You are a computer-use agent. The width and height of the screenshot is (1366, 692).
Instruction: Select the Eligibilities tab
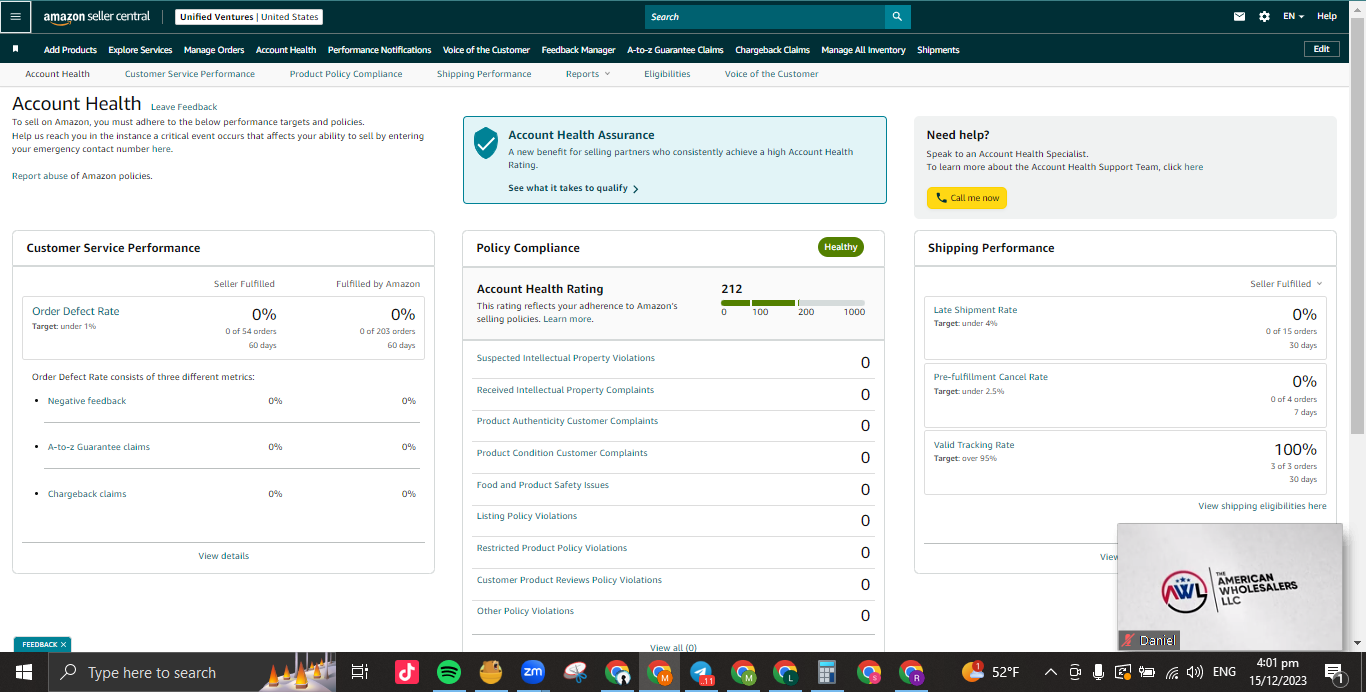667,74
